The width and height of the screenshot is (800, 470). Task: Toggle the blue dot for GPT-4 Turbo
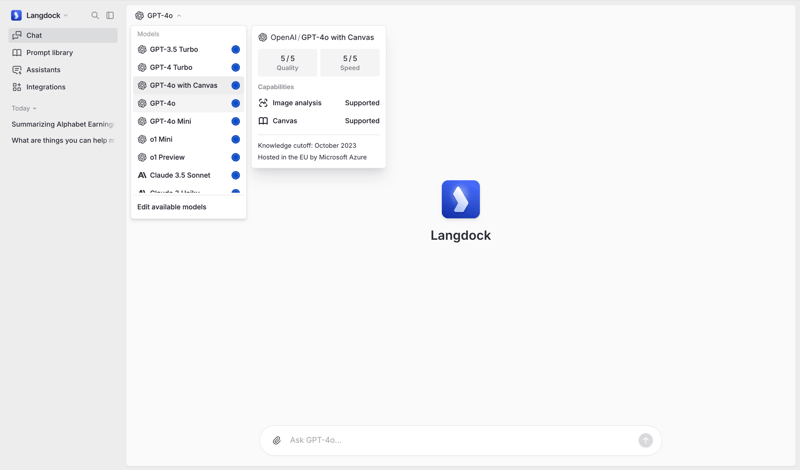235,67
